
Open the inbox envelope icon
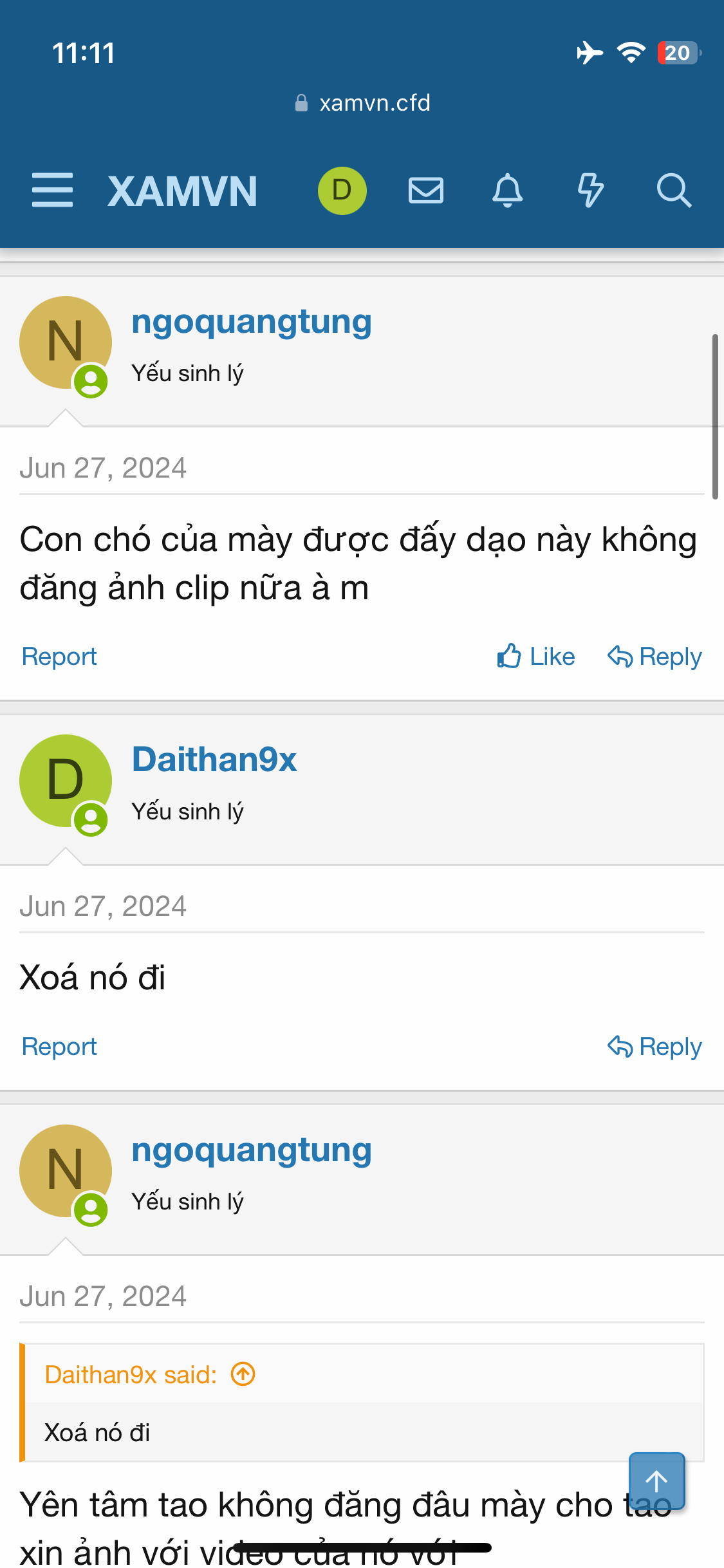click(426, 191)
